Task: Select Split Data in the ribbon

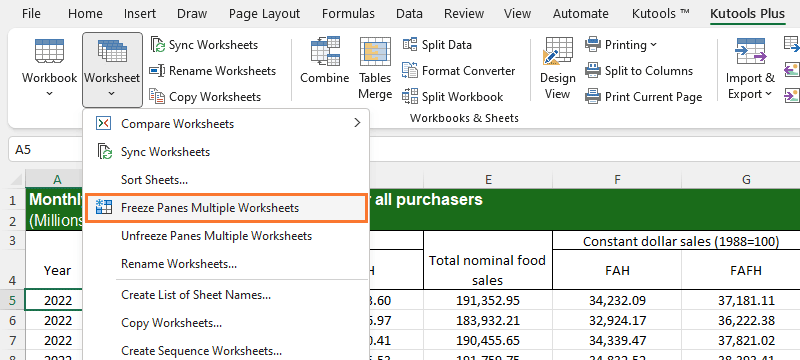Action: click(437, 45)
